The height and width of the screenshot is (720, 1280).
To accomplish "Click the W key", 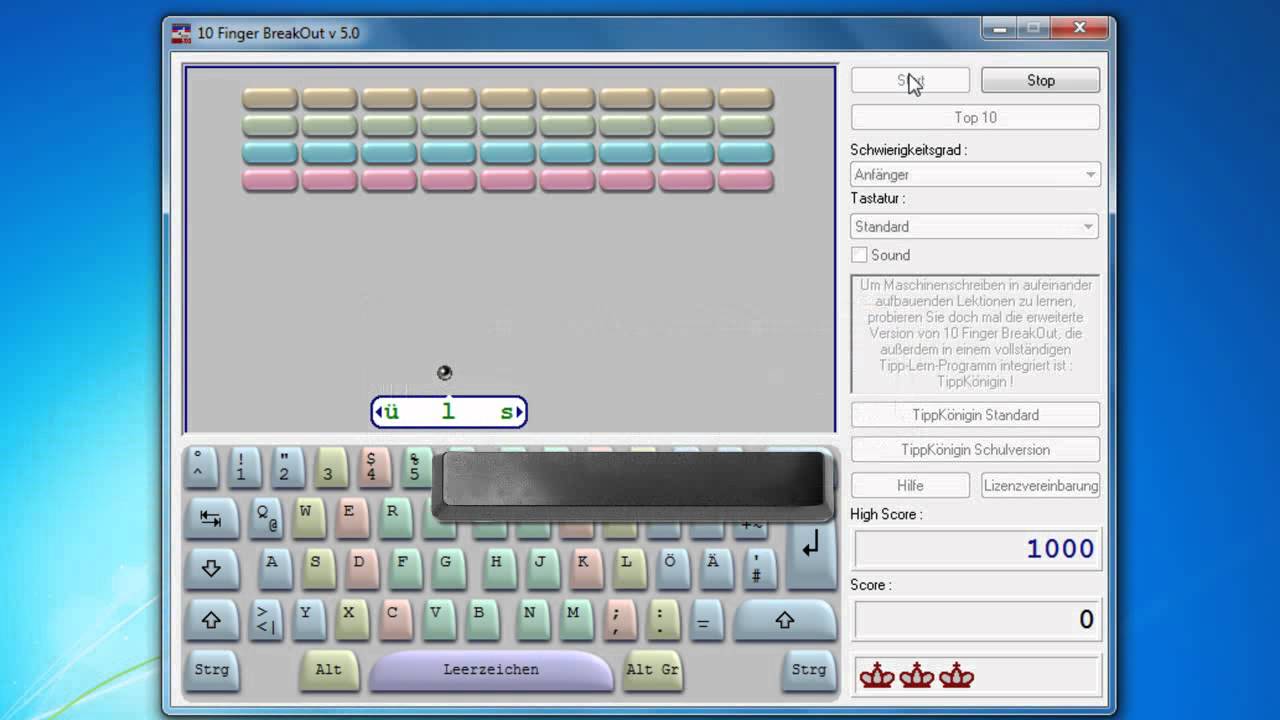I will click(x=308, y=518).
